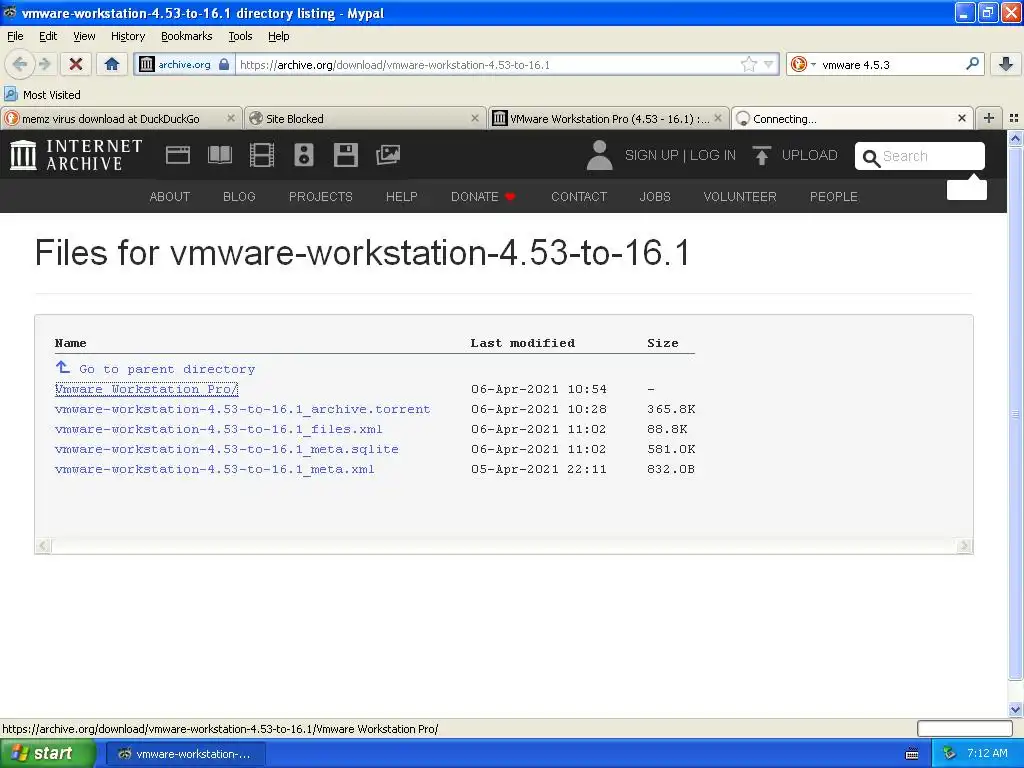Image resolution: width=1024 pixels, height=768 pixels.
Task: Click the Internet Archive logo
Action: 76,155
